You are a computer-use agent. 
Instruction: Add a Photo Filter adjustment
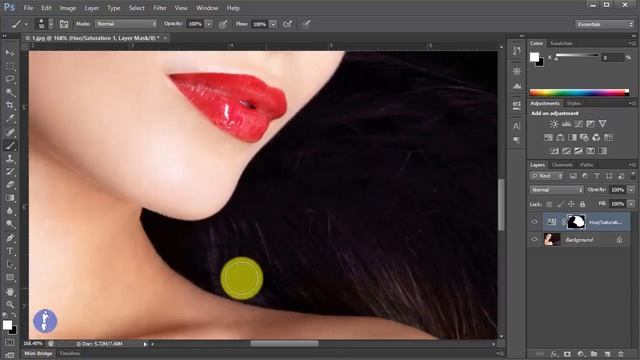click(584, 138)
